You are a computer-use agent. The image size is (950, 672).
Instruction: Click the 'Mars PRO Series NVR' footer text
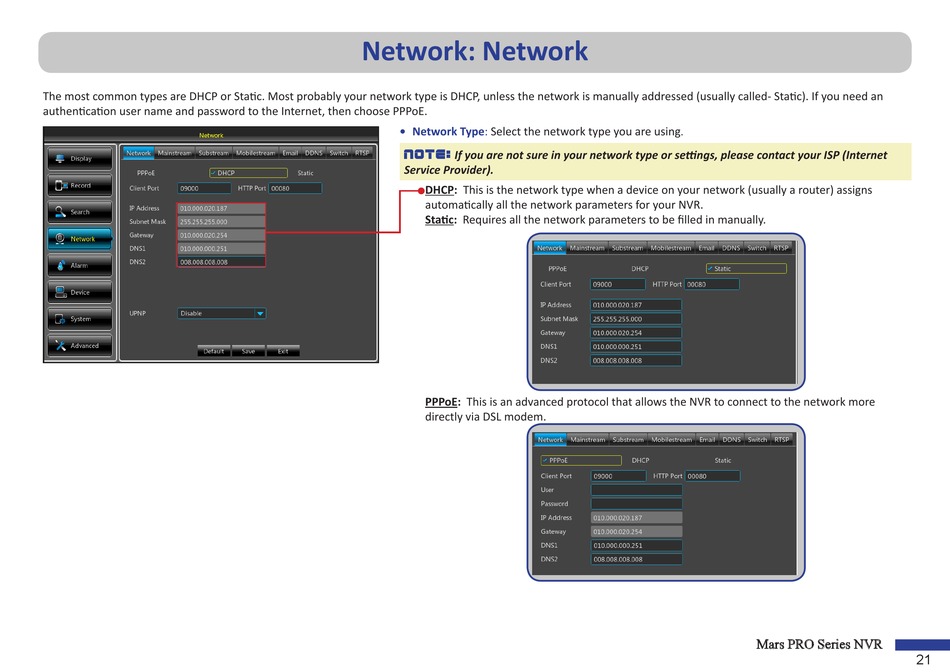tap(819, 644)
